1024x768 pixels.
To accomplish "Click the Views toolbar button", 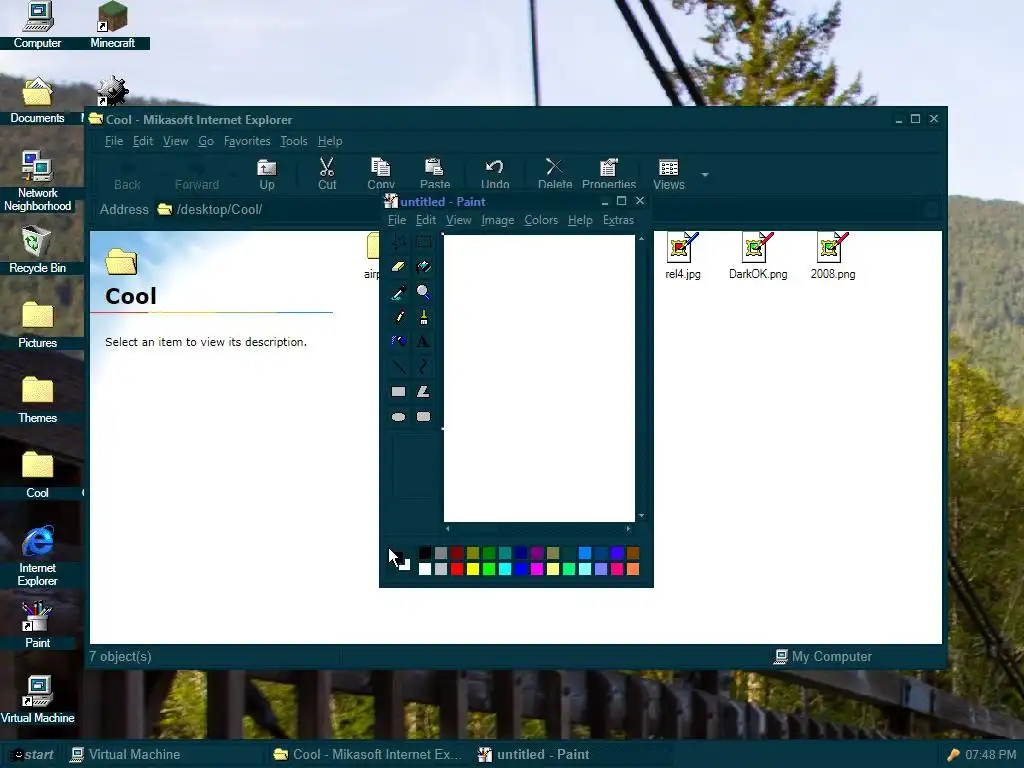I will [x=669, y=174].
